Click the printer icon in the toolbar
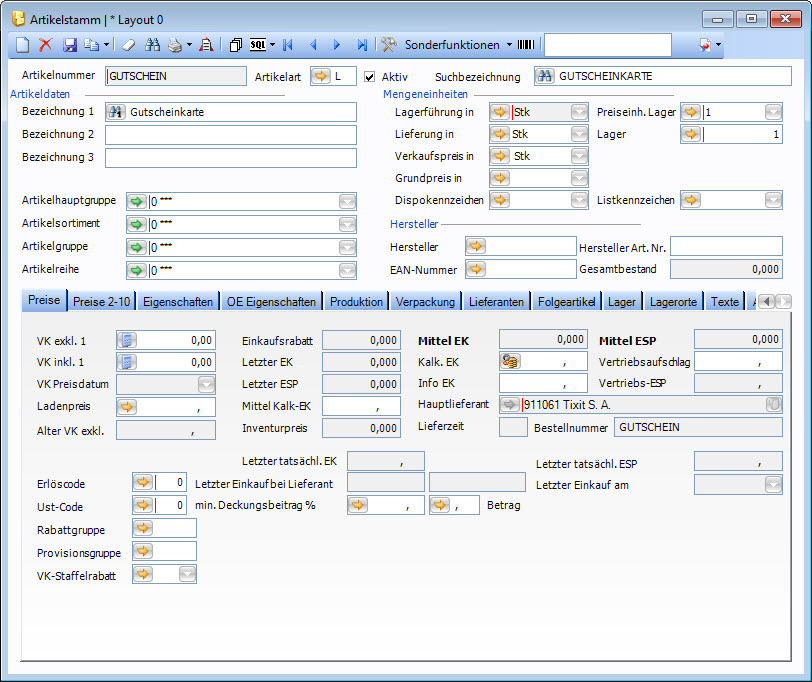Viewport: 812px width, 682px height. pyautogui.click(x=175, y=45)
